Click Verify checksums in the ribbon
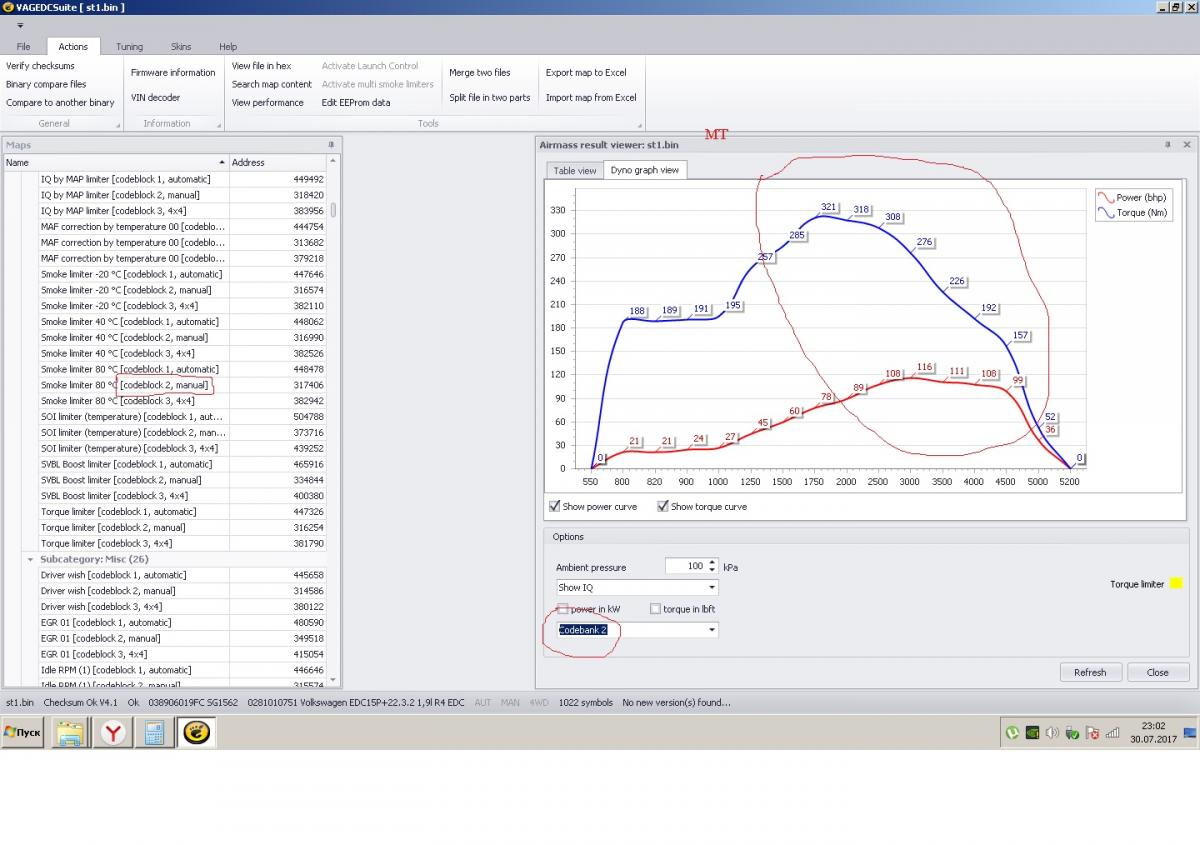The height and width of the screenshot is (845, 1200). [41, 66]
